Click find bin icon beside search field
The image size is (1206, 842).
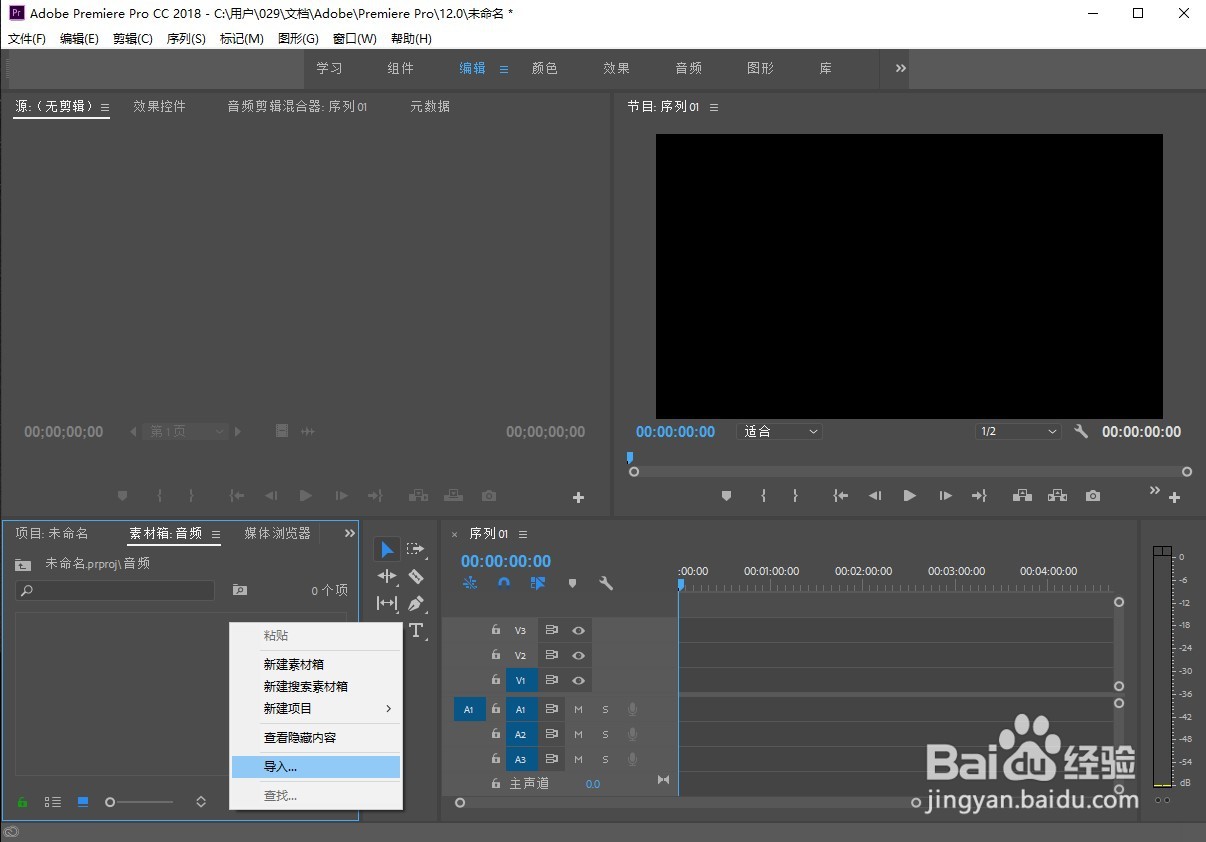tap(239, 590)
